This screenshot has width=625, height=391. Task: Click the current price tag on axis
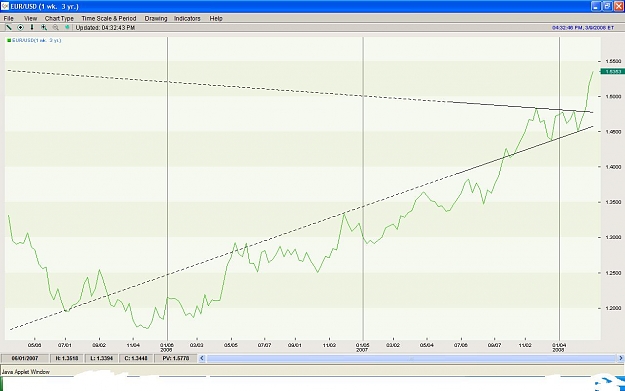point(613,71)
